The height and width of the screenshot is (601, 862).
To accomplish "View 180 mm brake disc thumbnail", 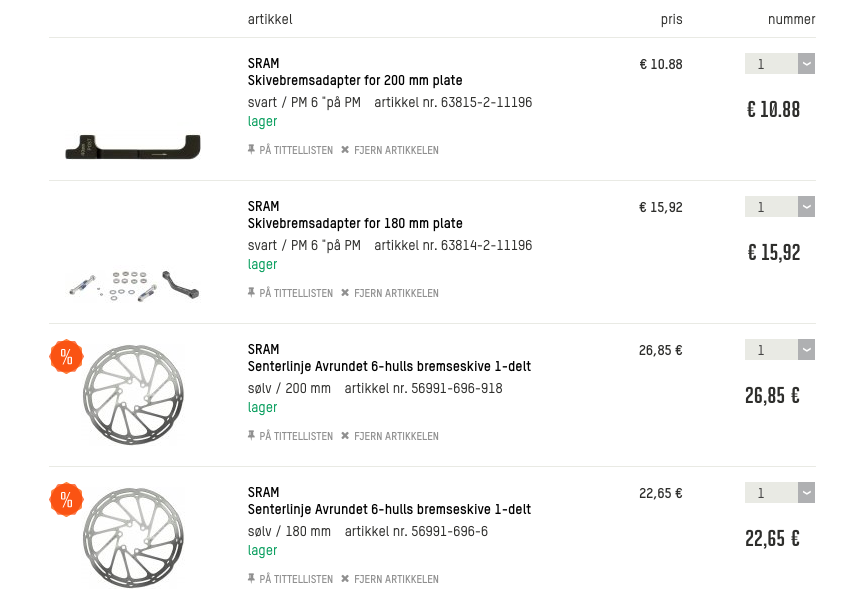I will tap(133, 536).
